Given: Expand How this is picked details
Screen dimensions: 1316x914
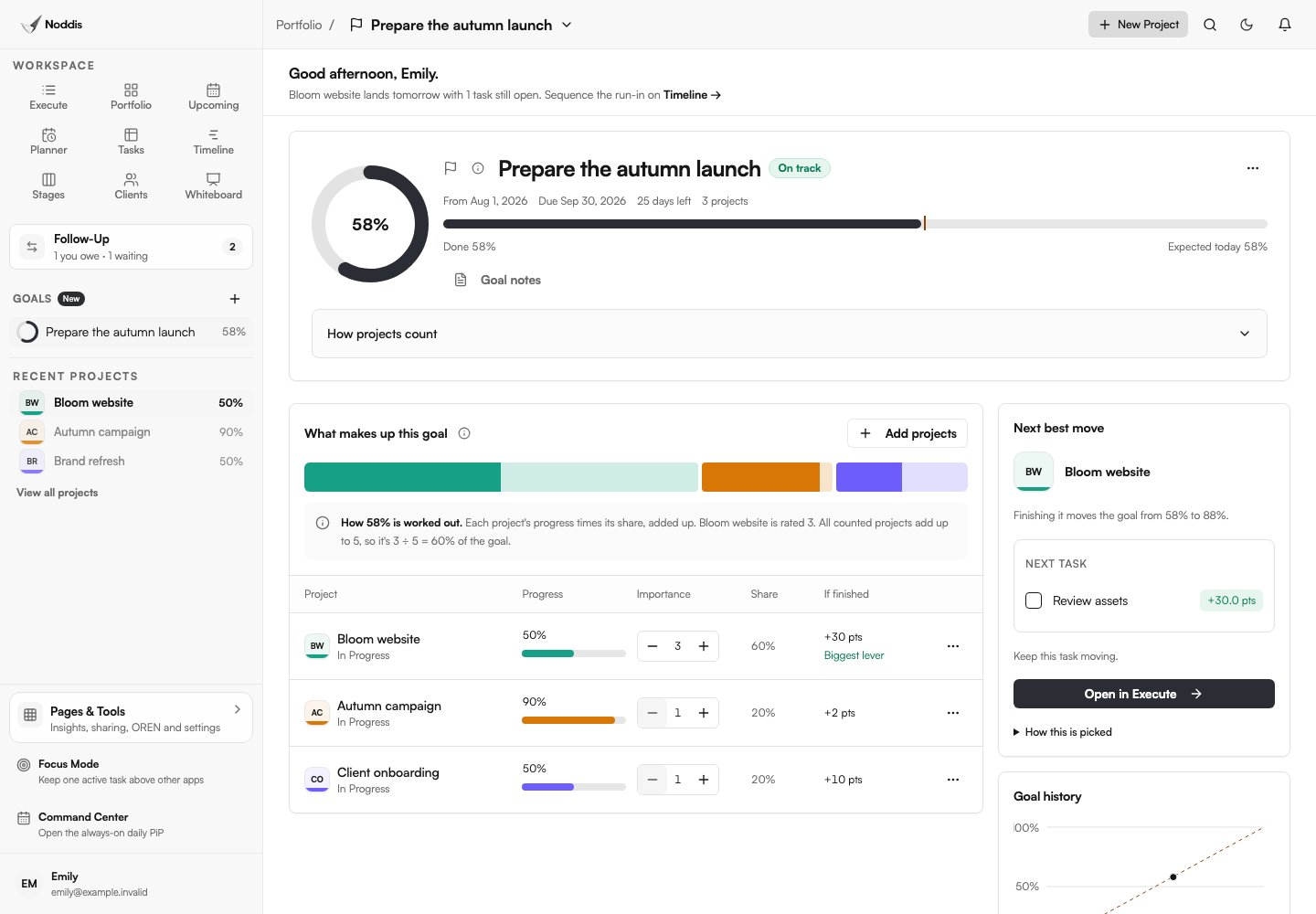Looking at the screenshot, I should point(1063,732).
